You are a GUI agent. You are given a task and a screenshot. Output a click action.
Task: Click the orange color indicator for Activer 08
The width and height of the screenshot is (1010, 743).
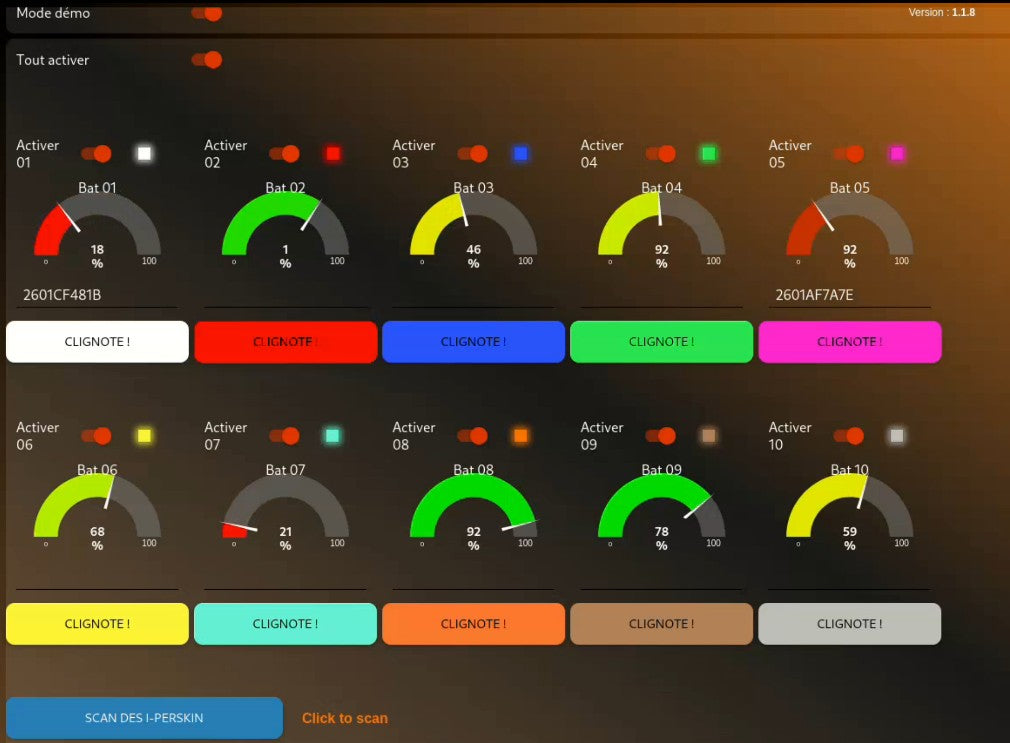point(521,436)
